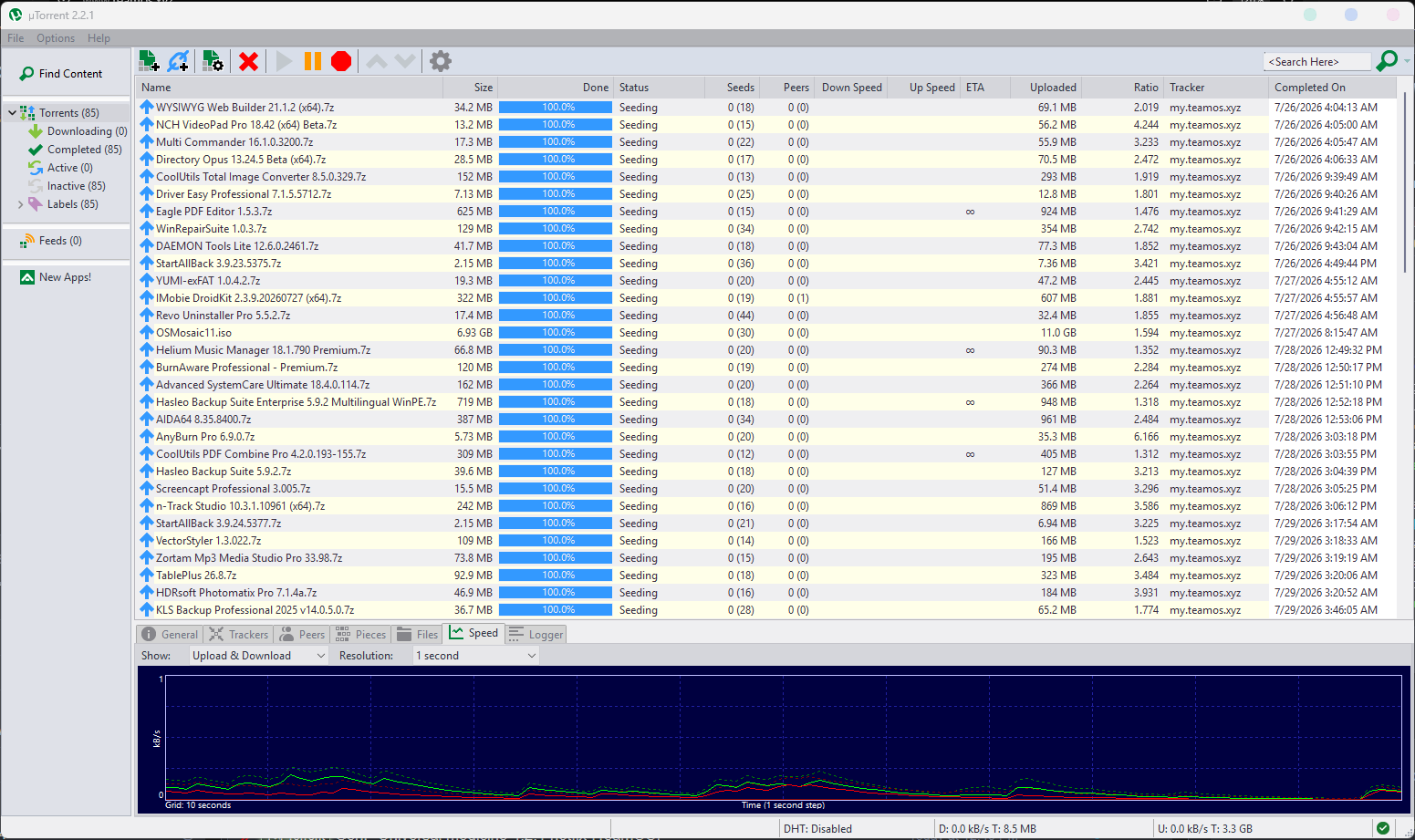
Task: Sort by the Seeds column header
Action: [x=733, y=88]
